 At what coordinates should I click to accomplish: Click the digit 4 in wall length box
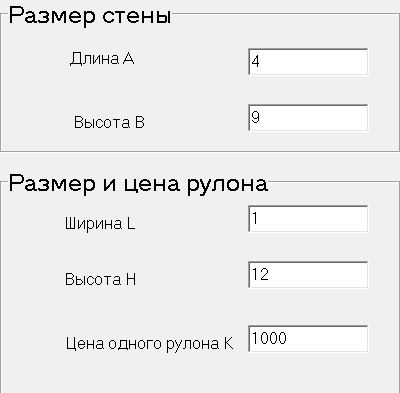(x=255, y=62)
